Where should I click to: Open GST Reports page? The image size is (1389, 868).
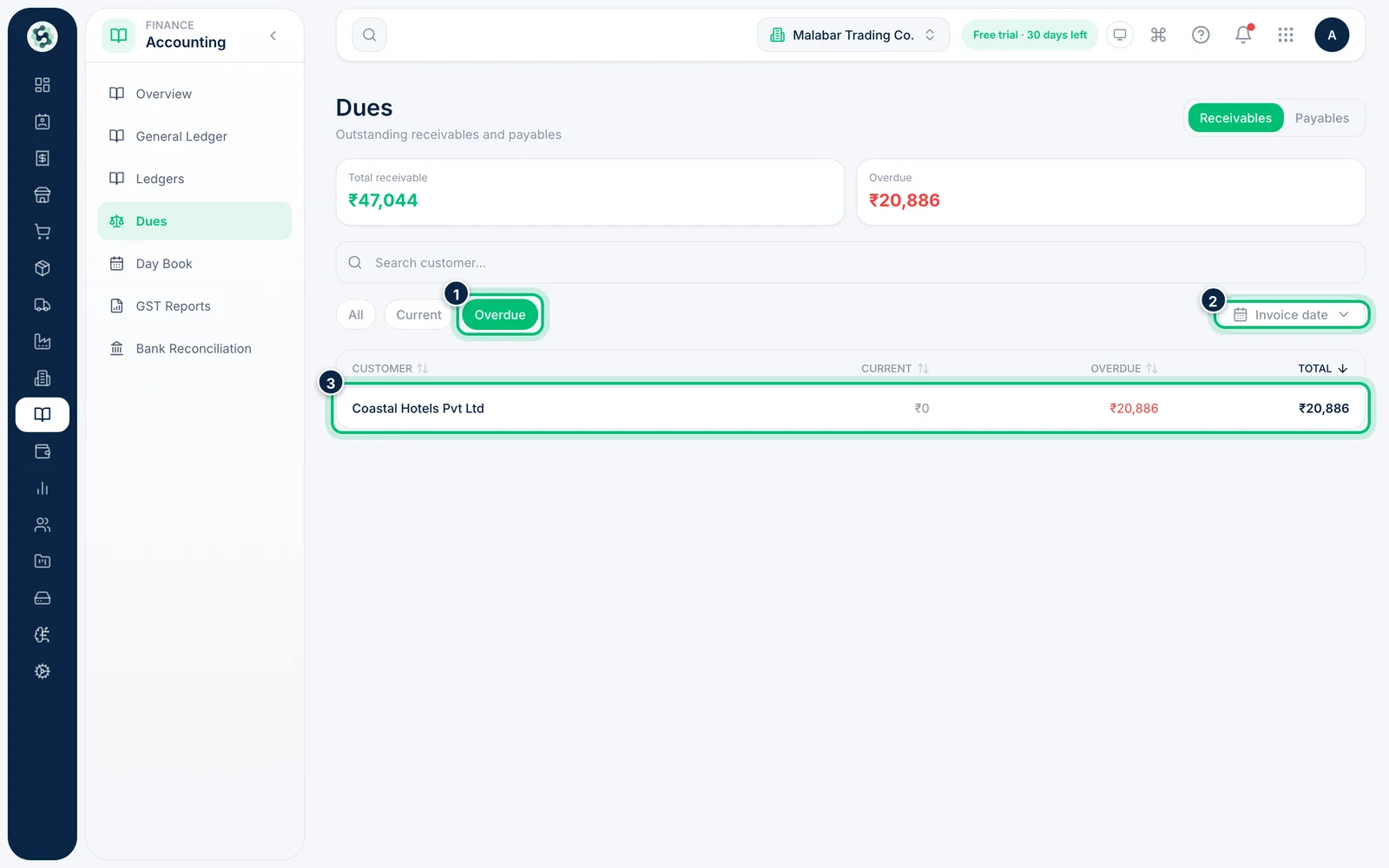(x=194, y=306)
